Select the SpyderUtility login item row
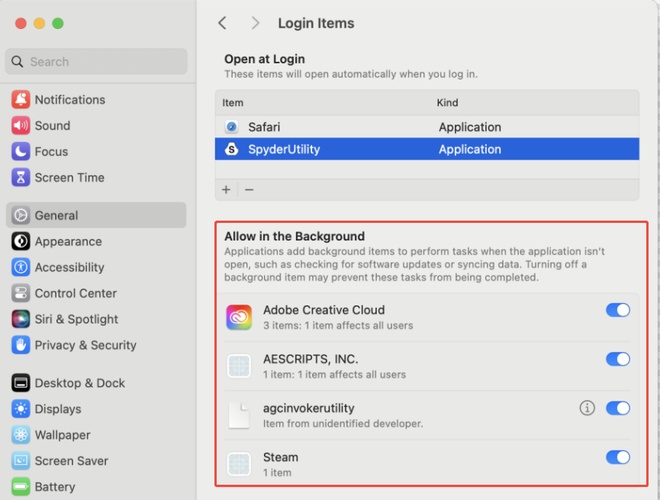Viewport: 660px width, 500px height. [427, 149]
